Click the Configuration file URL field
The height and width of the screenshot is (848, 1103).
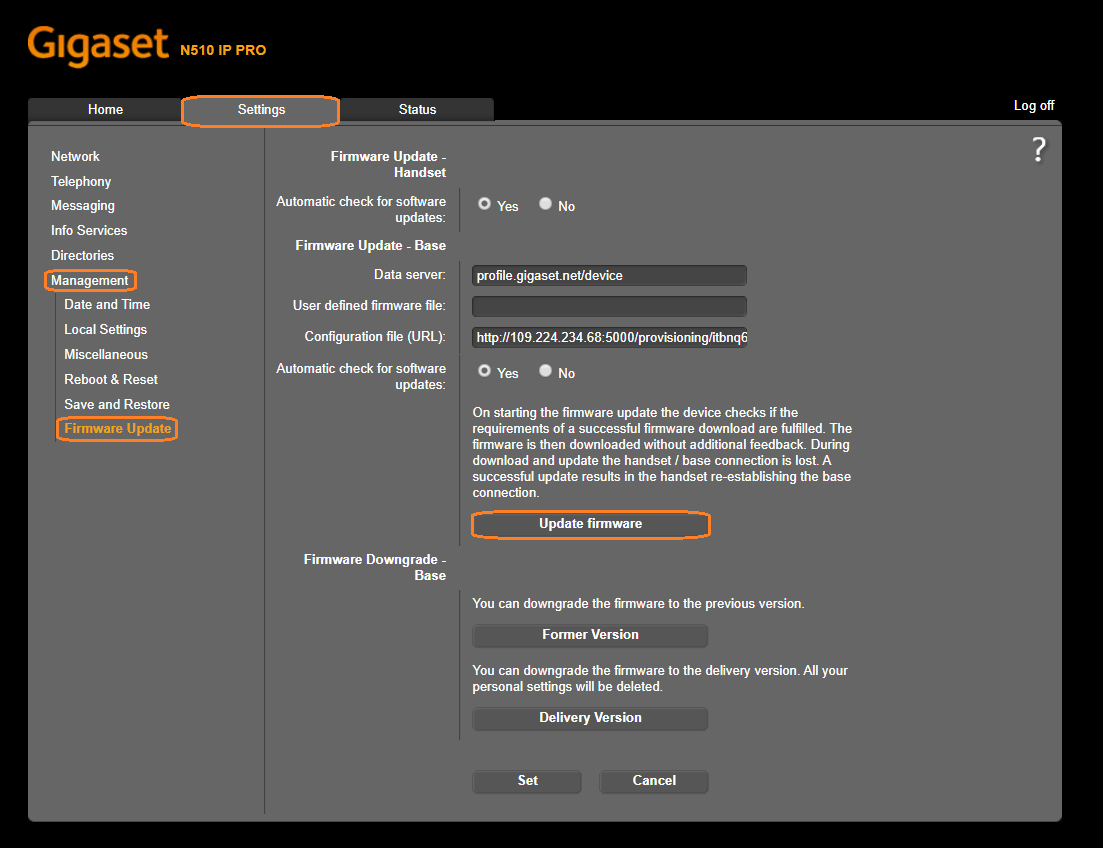609,337
